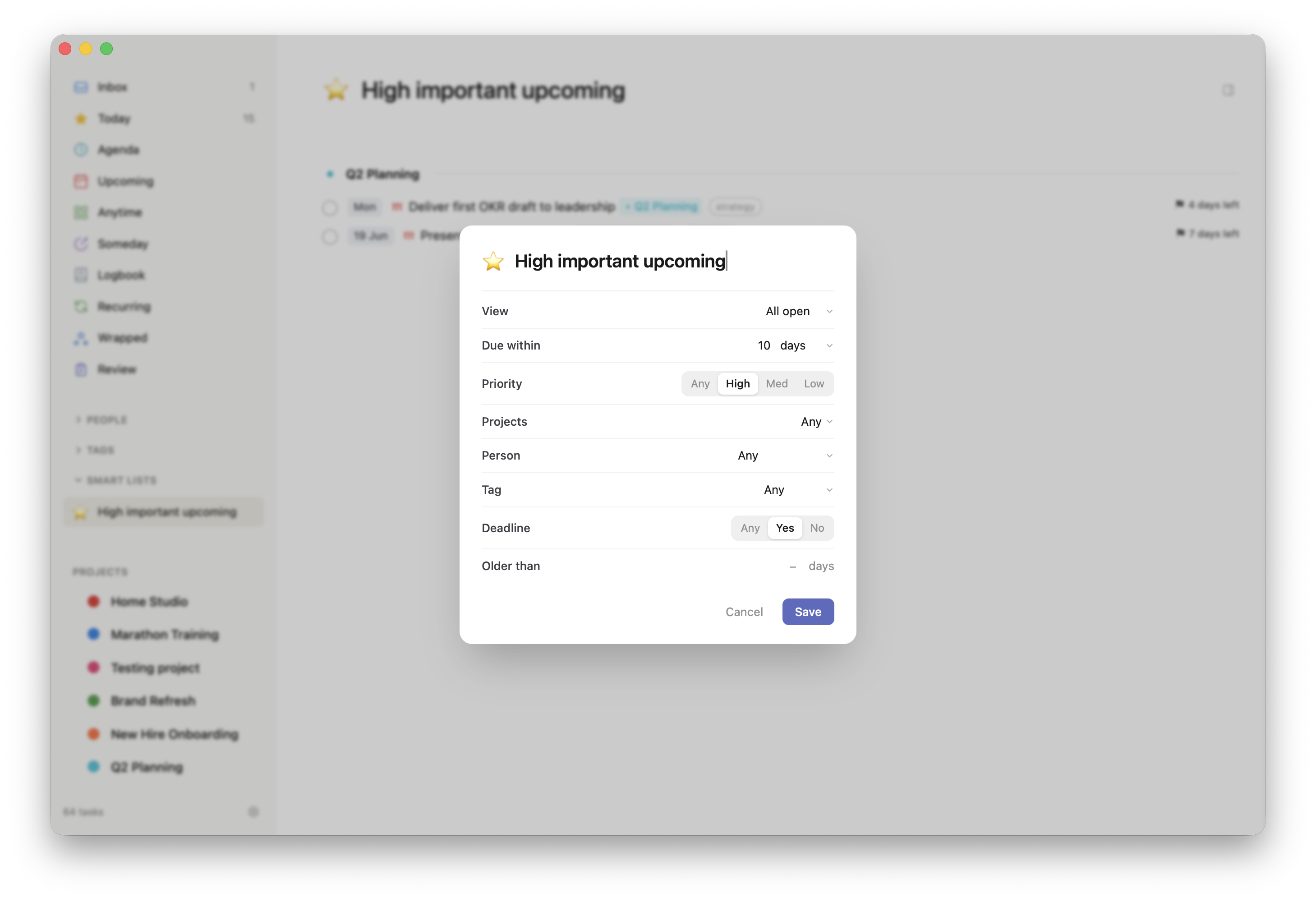Set Deadline filter to No
This screenshot has height=902, width=1316.
[817, 528]
